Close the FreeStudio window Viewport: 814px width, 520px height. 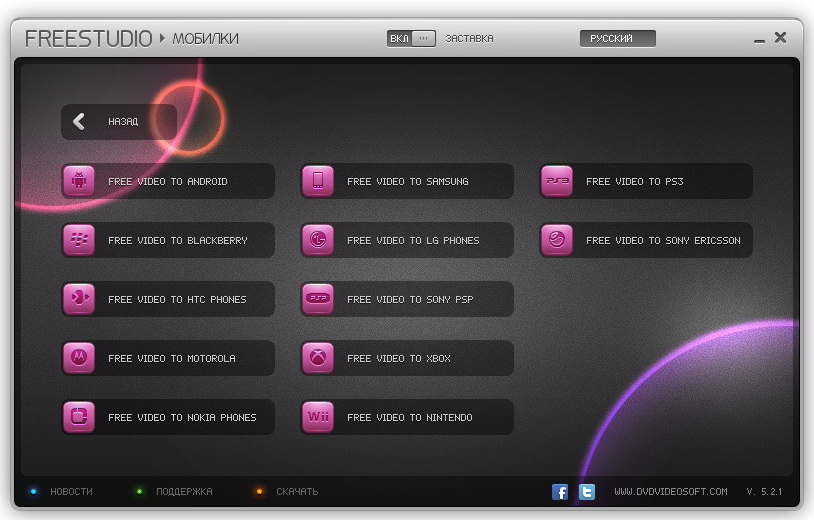pyautogui.click(x=780, y=37)
